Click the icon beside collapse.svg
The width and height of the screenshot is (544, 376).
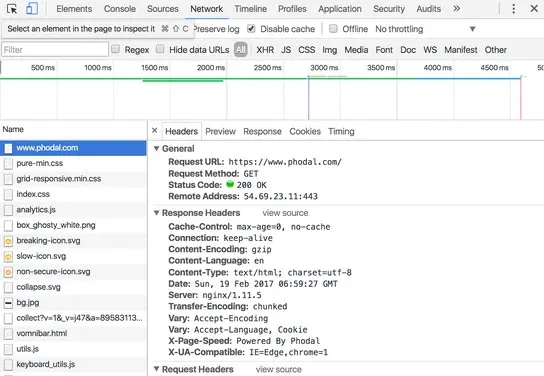[8, 287]
